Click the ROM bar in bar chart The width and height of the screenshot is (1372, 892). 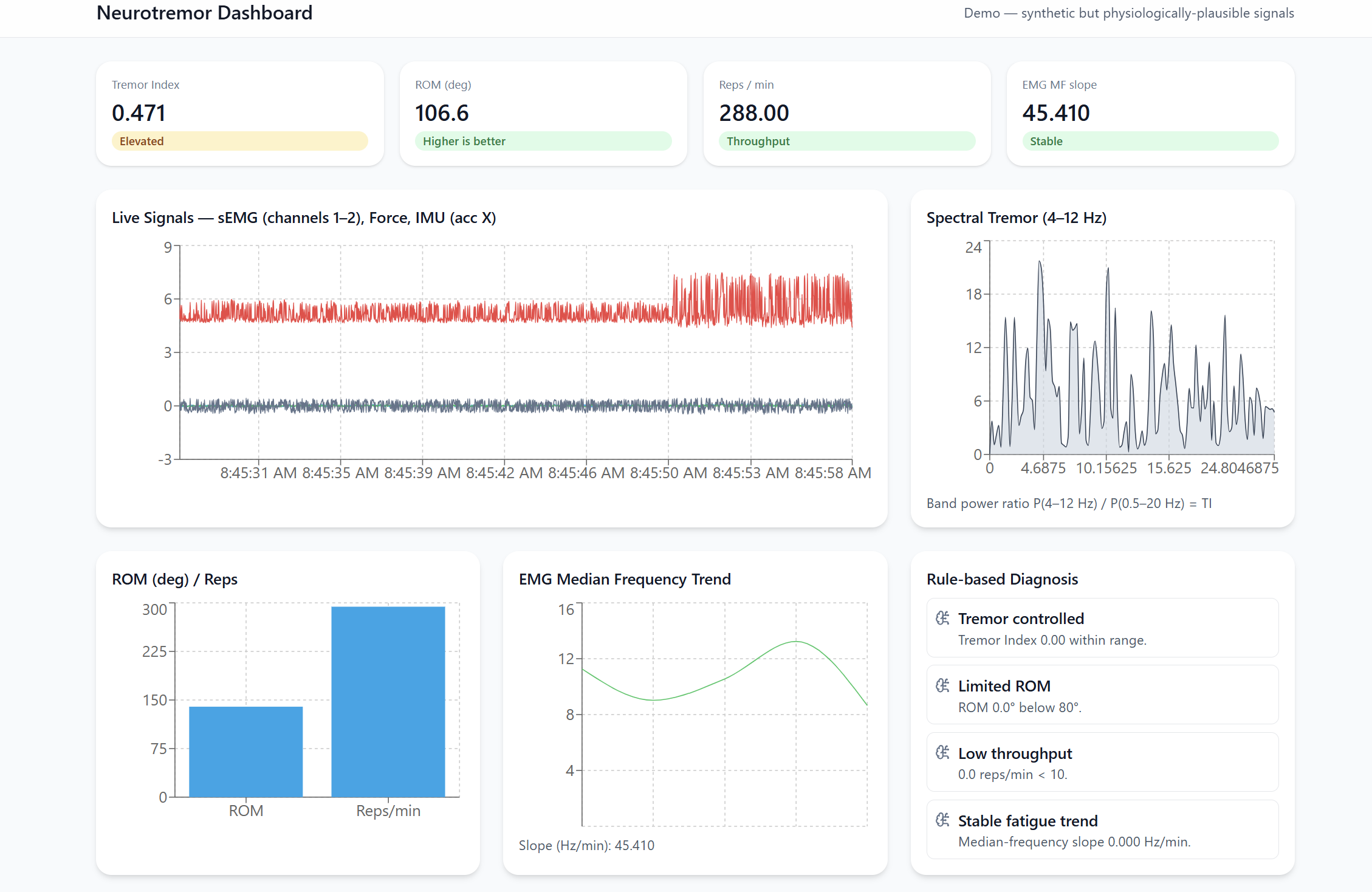(245, 751)
